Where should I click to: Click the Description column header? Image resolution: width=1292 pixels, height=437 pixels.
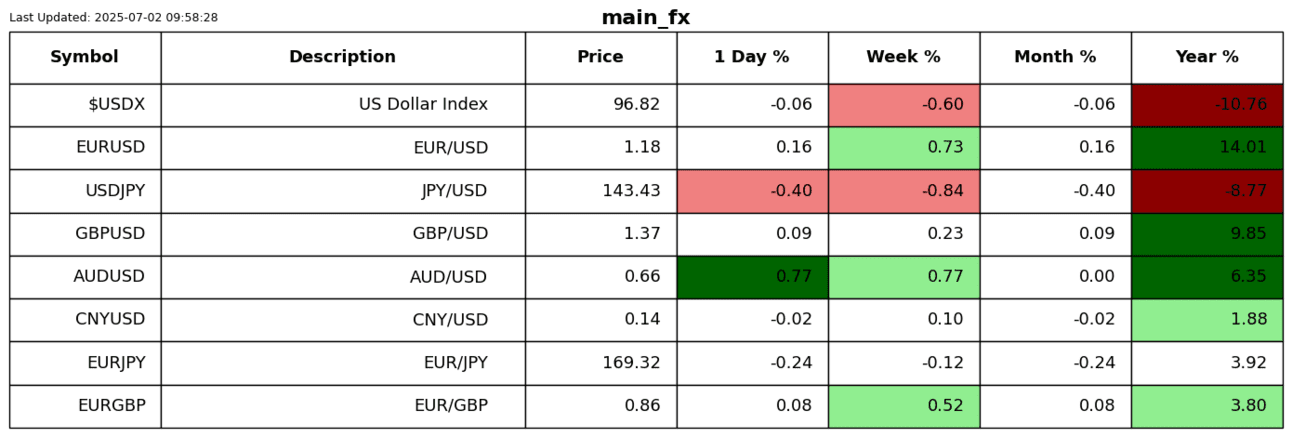coord(342,57)
